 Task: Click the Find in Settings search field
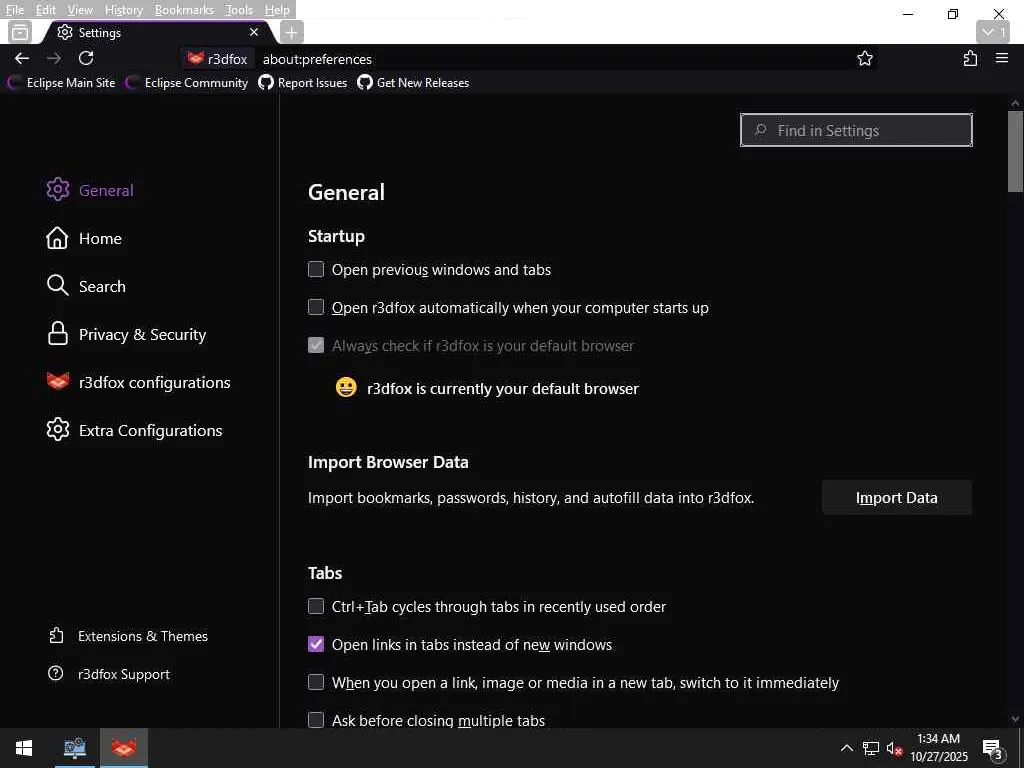856,130
